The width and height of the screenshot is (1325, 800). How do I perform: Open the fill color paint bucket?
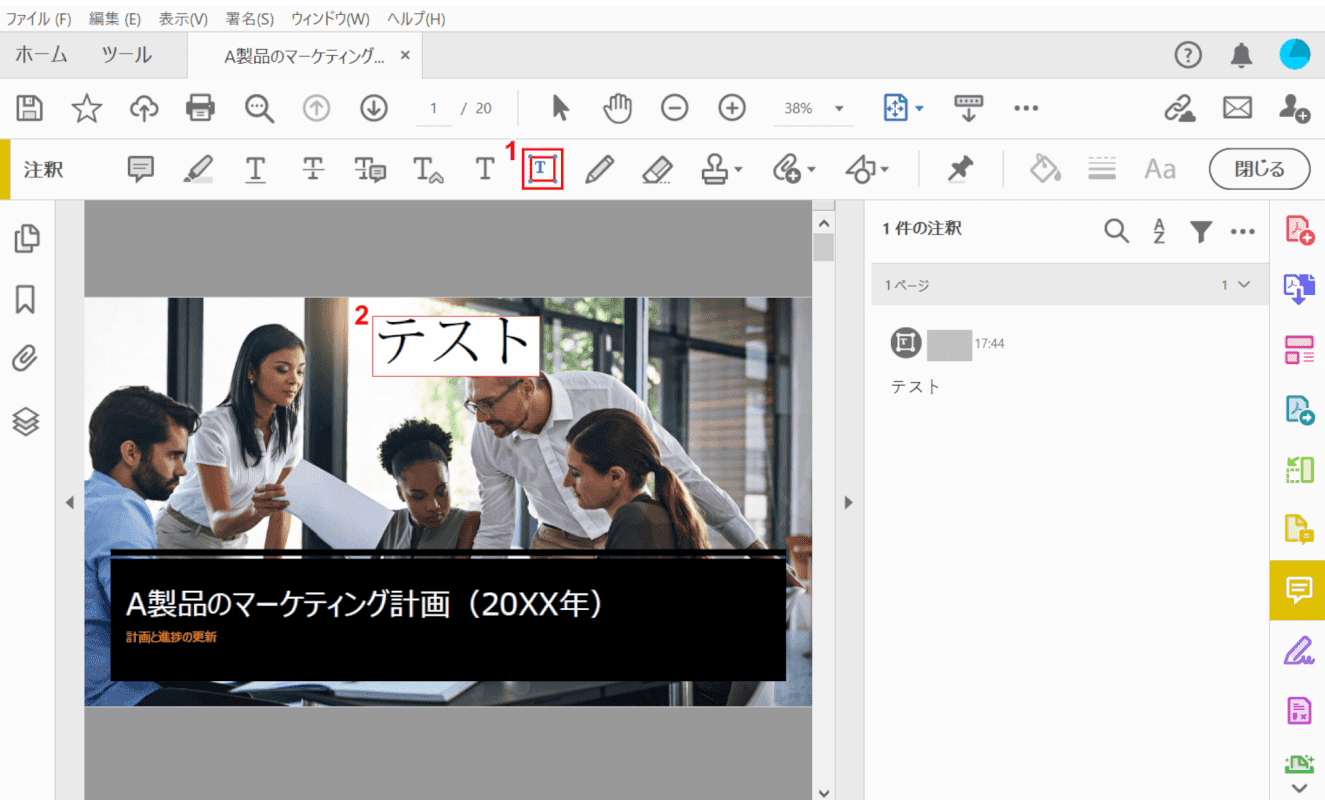(x=1045, y=169)
